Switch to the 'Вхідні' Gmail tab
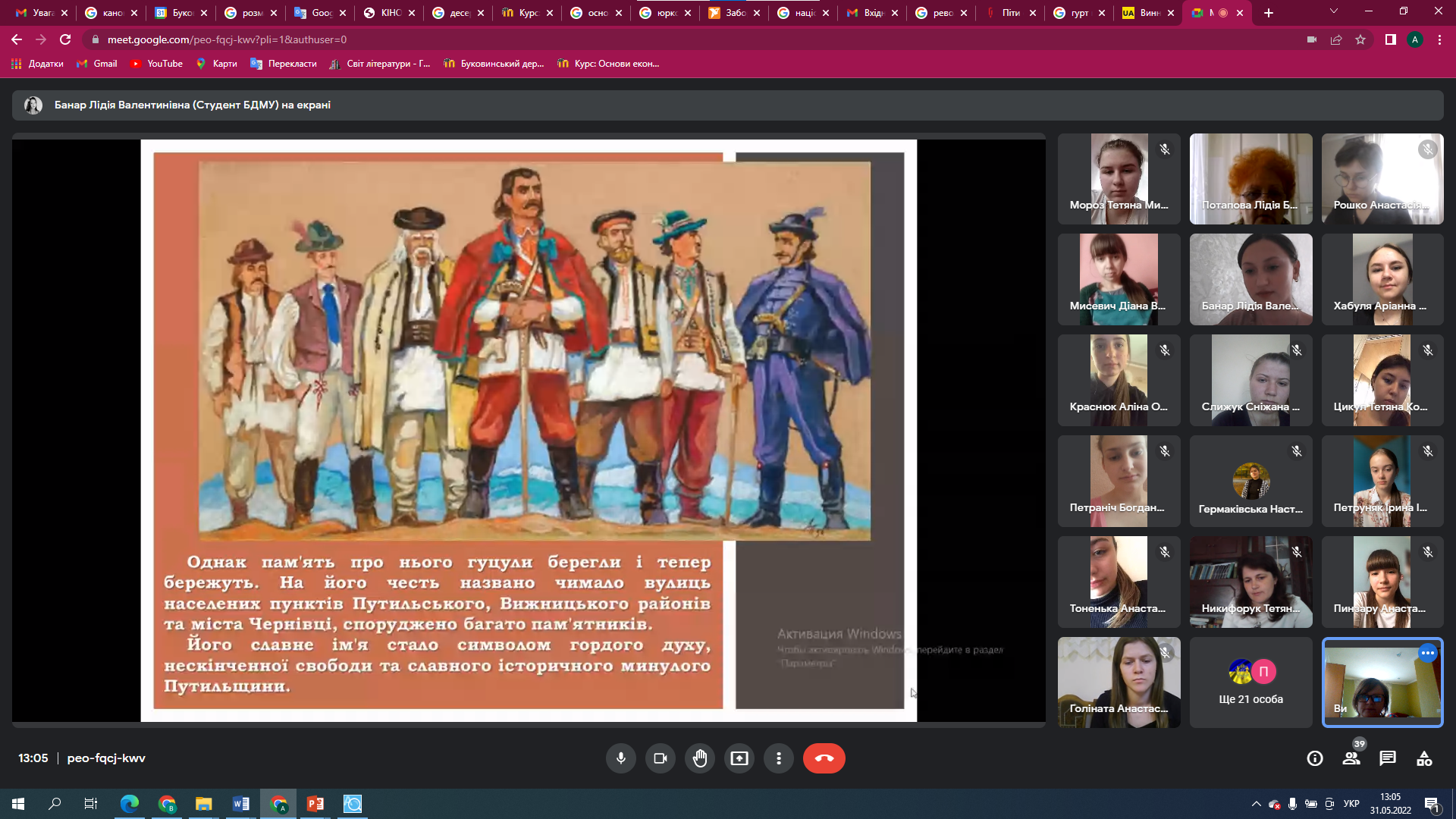The image size is (1456, 819). (x=874, y=13)
